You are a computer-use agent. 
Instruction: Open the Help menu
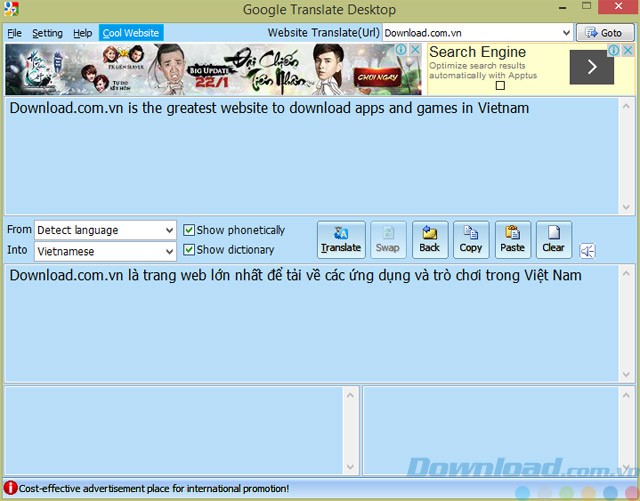(82, 33)
